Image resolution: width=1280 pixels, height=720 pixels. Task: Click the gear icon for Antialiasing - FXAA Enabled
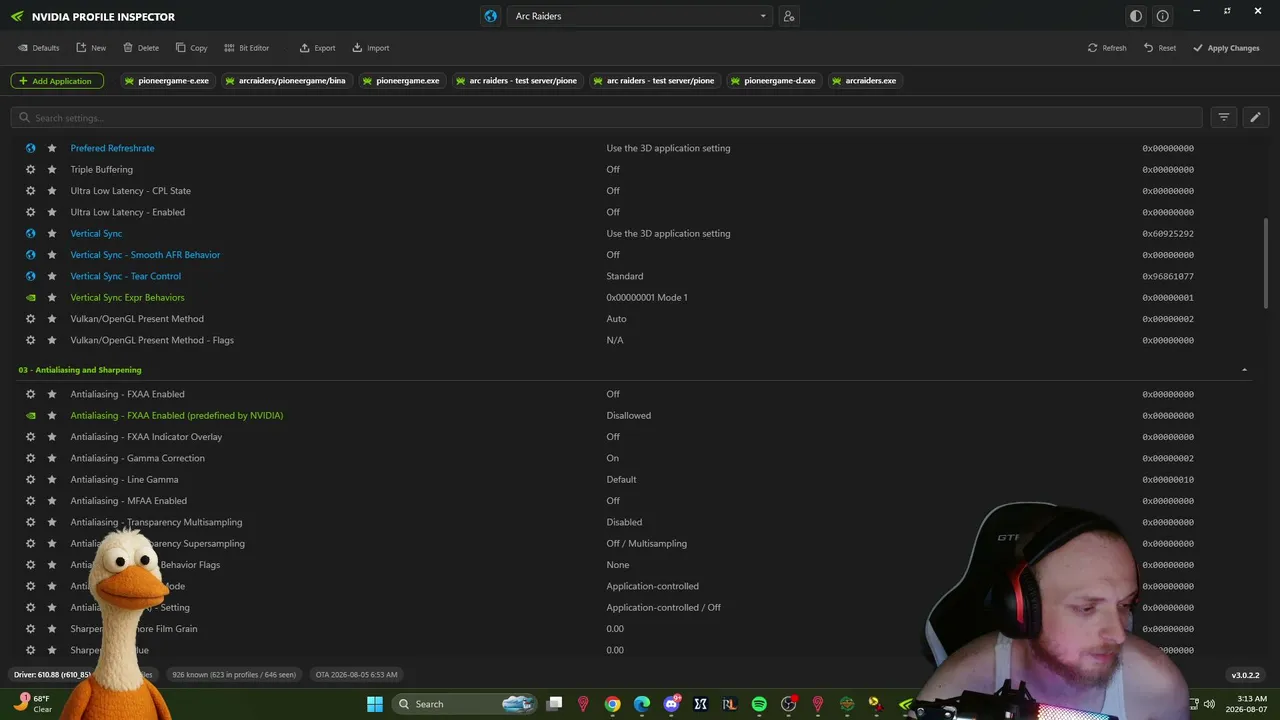[31, 394]
